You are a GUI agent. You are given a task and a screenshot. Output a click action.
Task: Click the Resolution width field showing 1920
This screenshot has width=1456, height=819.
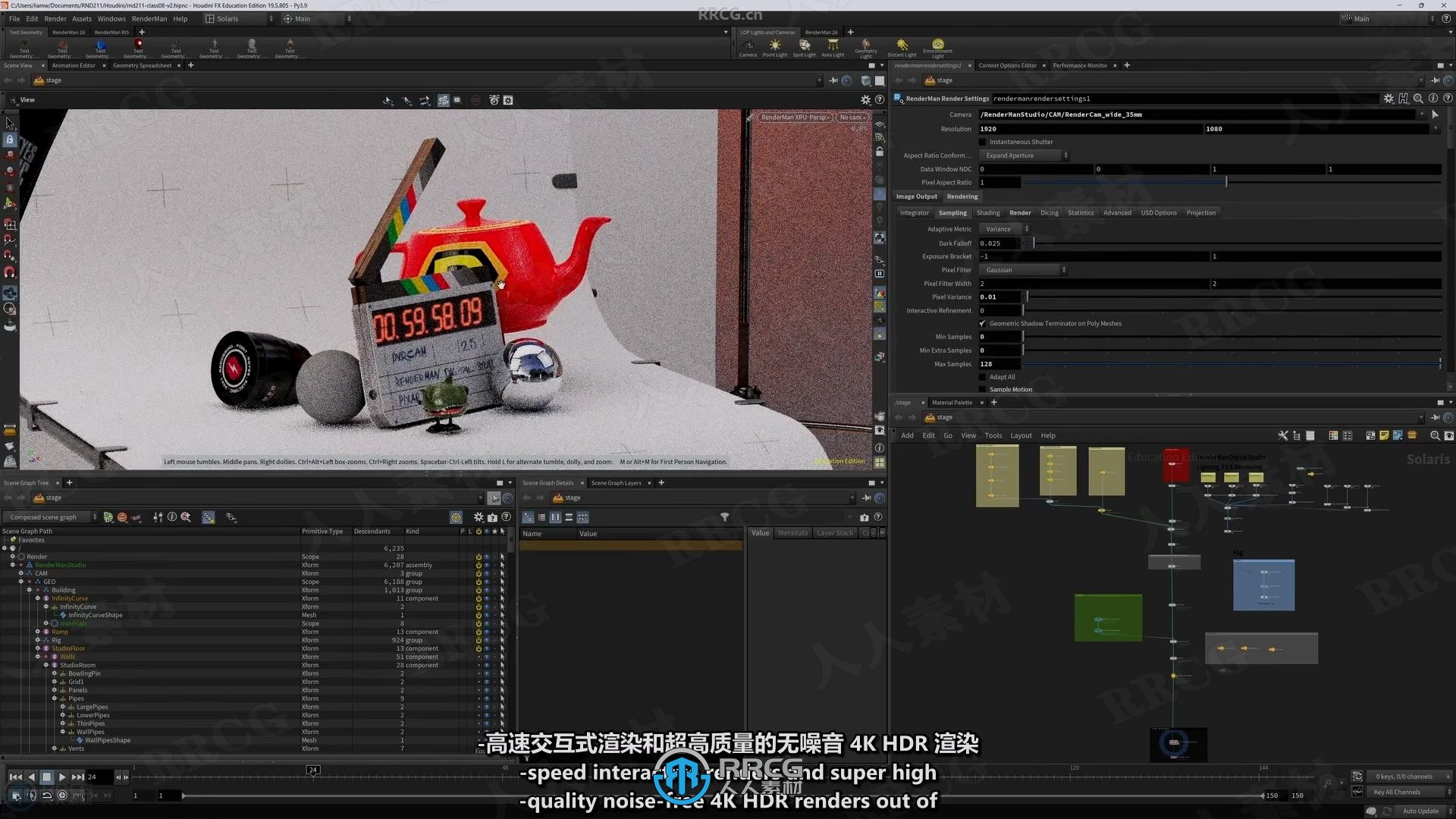coord(1090,129)
